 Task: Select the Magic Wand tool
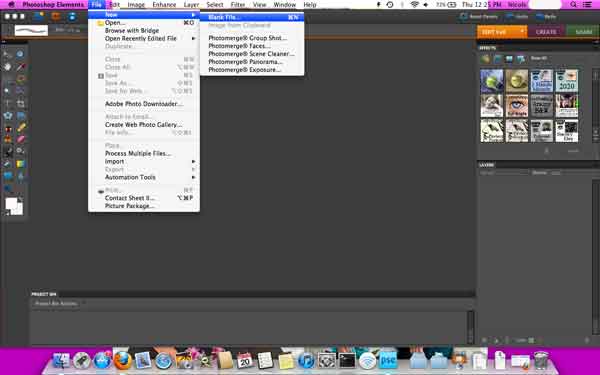(7, 91)
